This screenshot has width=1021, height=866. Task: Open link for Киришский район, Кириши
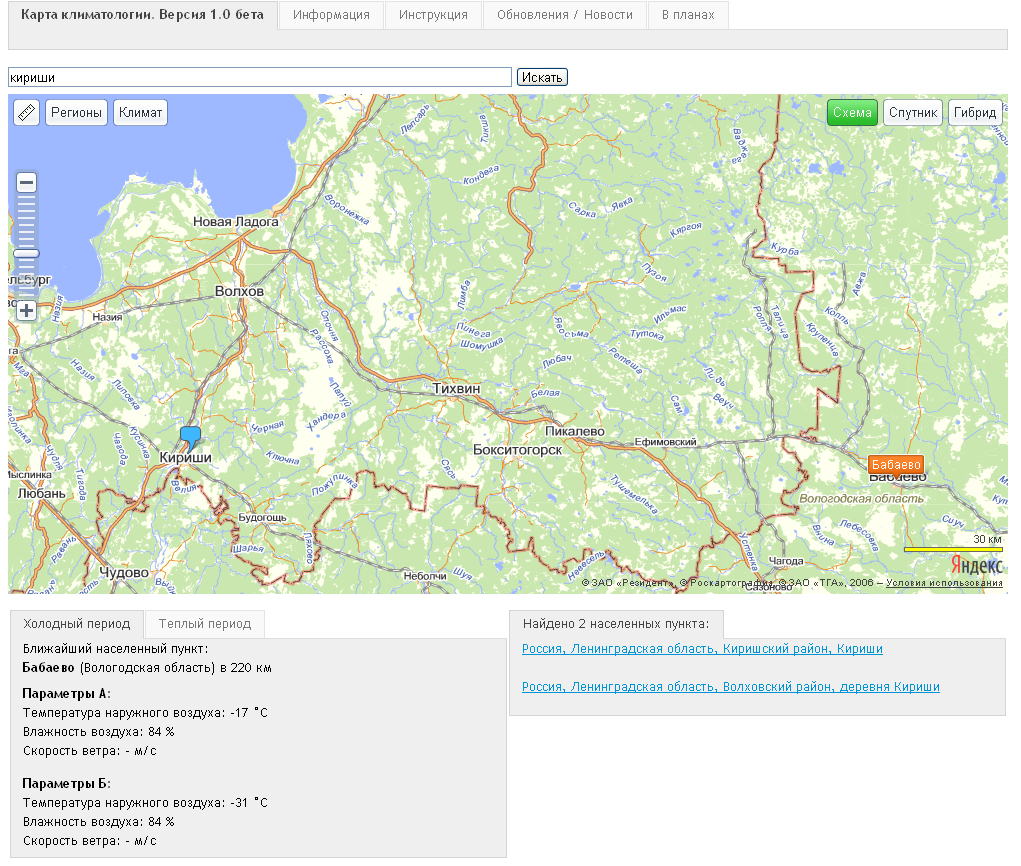pyautogui.click(x=702, y=649)
